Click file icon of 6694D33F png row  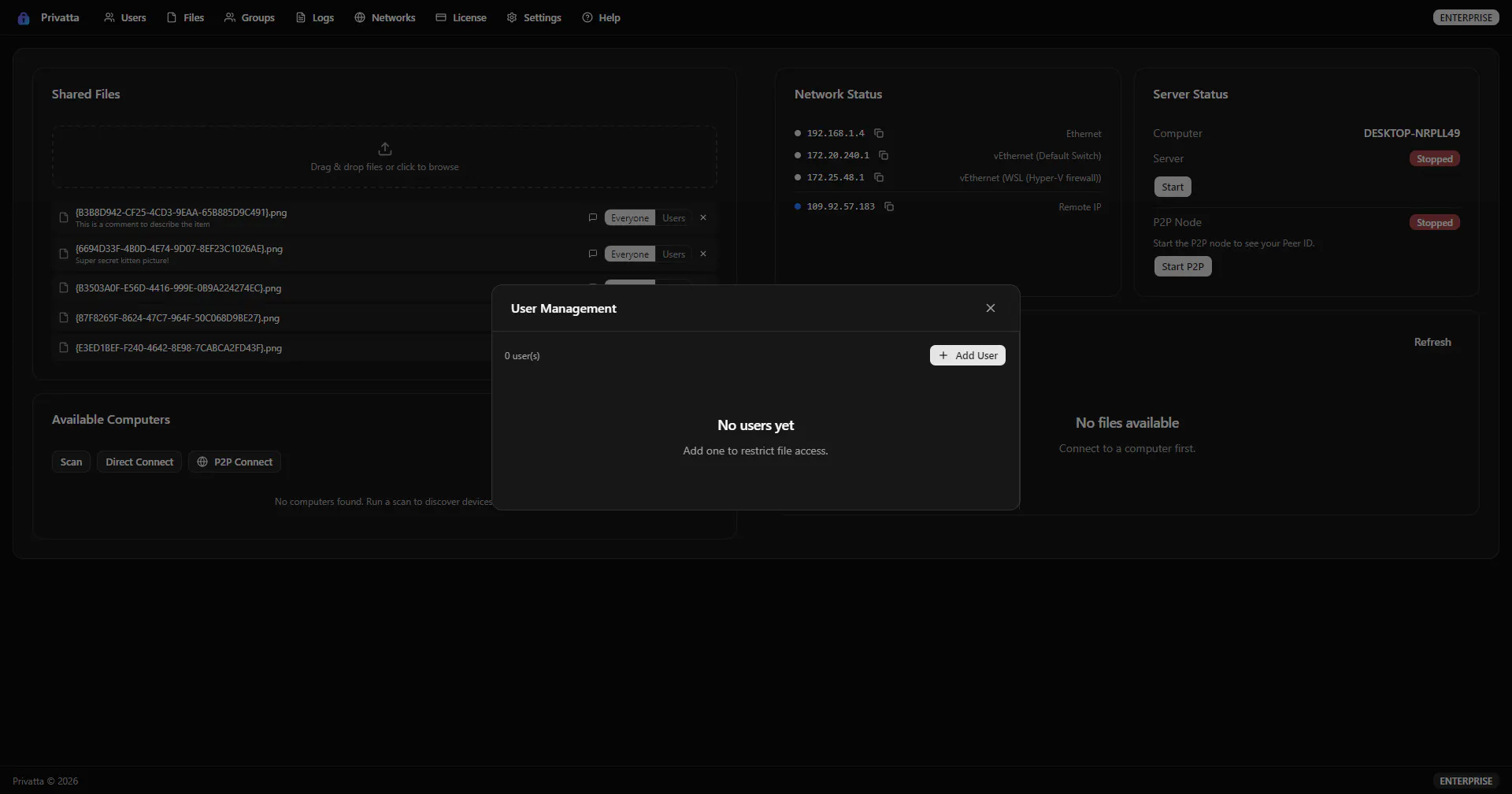point(64,254)
